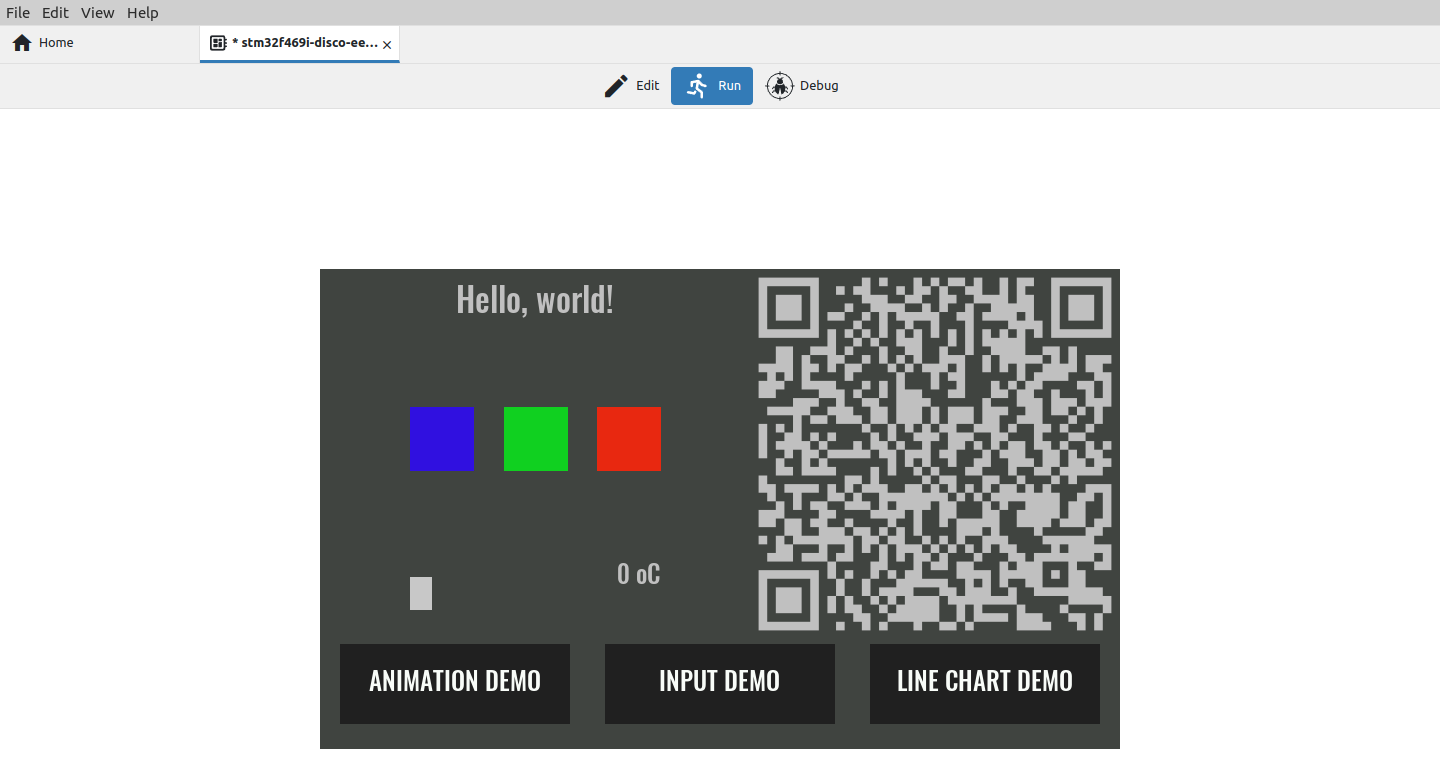Open the File menu
Image resolution: width=1440 pixels, height=777 pixels.
[18, 13]
